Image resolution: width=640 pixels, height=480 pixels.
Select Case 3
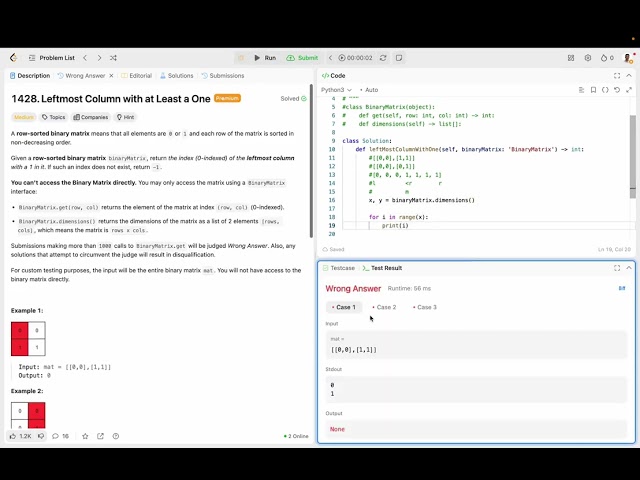pos(424,307)
